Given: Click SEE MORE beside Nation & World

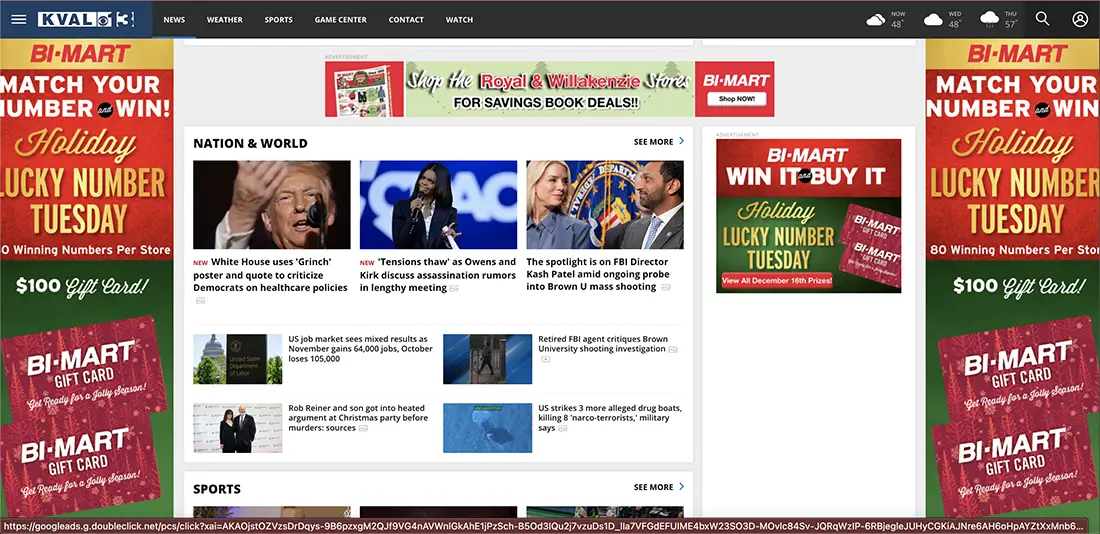Looking at the screenshot, I should pyautogui.click(x=653, y=142).
